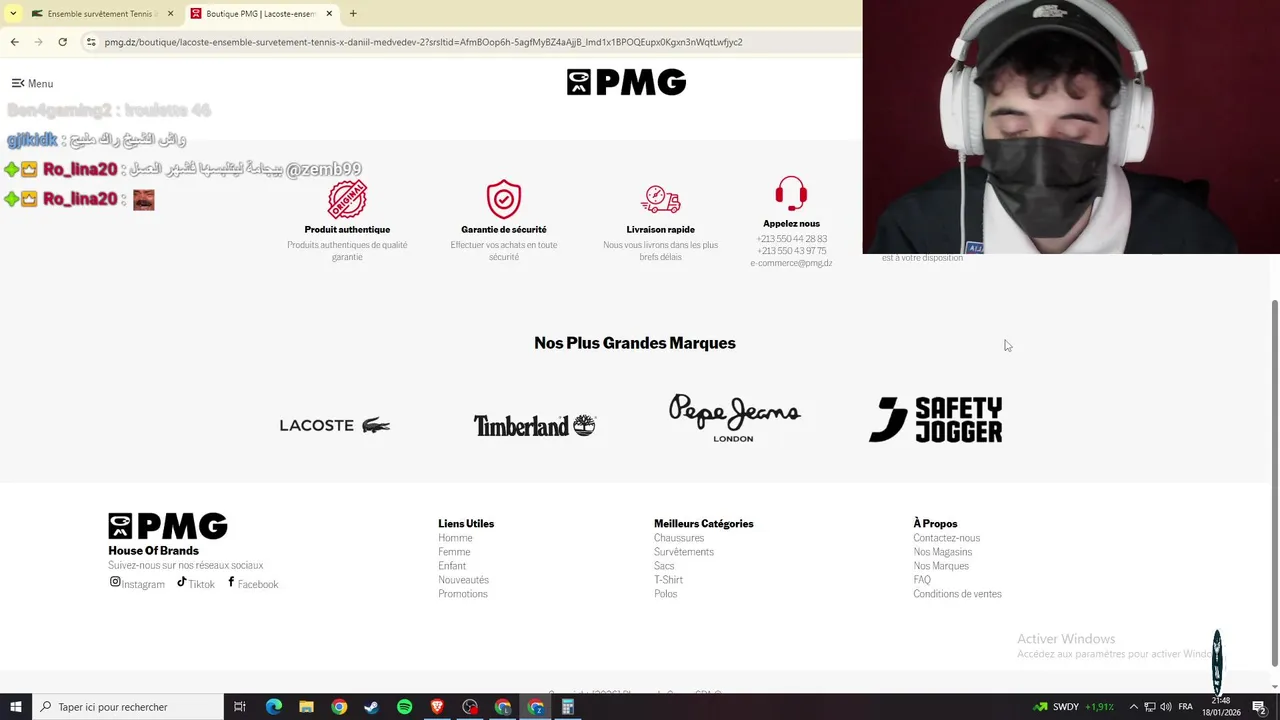1280x720 pixels.
Task: Click the site information icon in address bar
Action: click(x=91, y=42)
